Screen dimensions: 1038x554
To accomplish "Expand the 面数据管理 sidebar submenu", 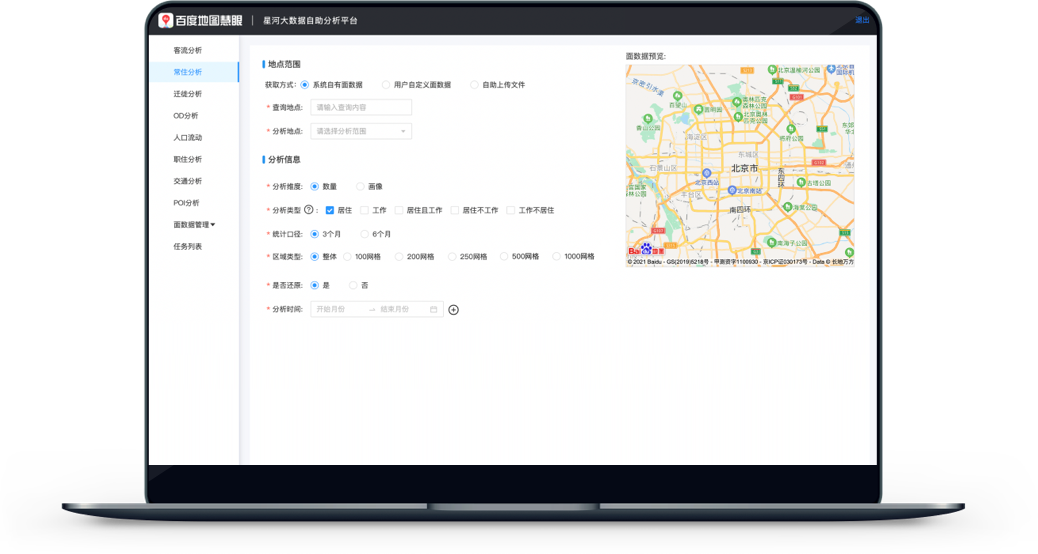I will (194, 224).
